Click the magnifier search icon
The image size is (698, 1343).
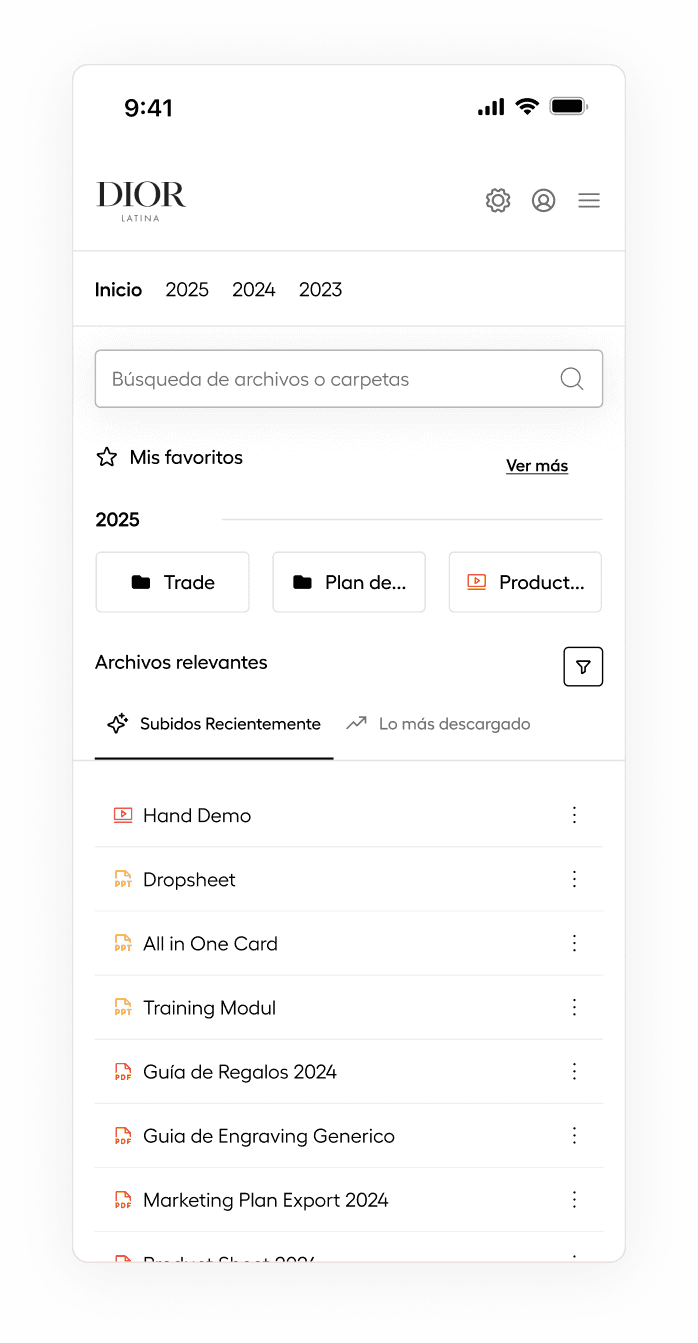[x=572, y=379]
